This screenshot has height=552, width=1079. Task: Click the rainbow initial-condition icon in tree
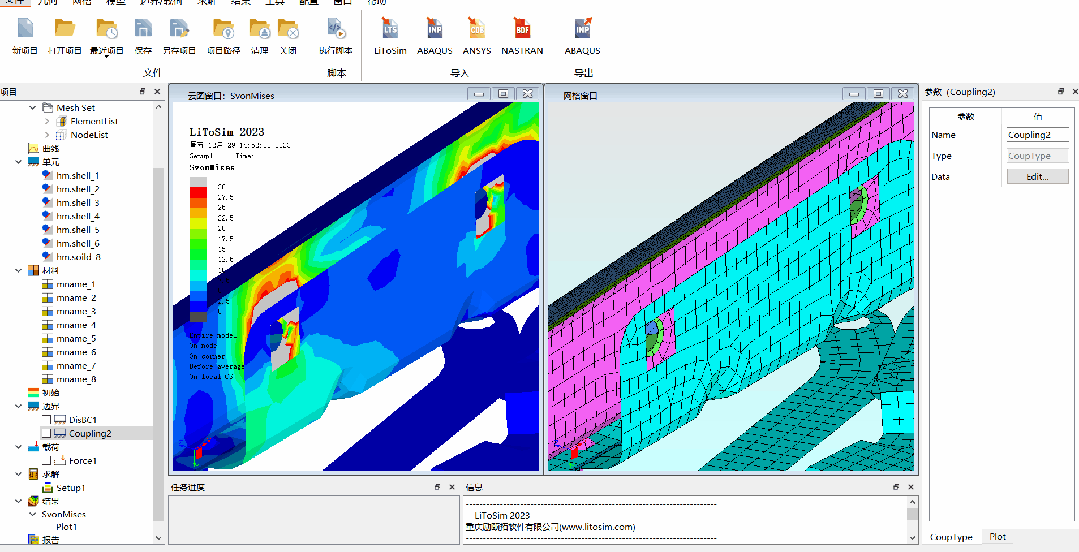click(33, 392)
